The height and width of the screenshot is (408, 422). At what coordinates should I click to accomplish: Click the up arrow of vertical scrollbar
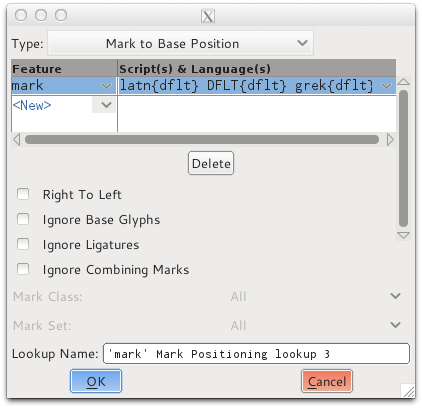coord(404,82)
